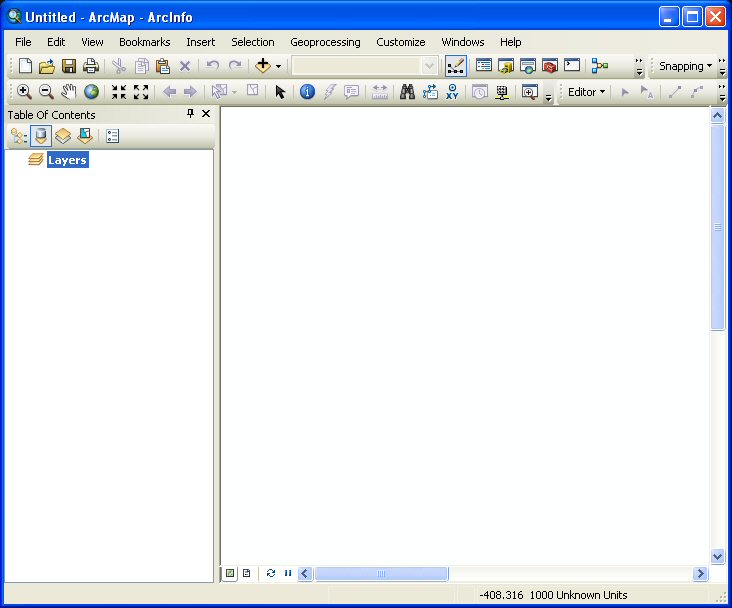
Task: Open the Search window icon
Action: coord(528,65)
